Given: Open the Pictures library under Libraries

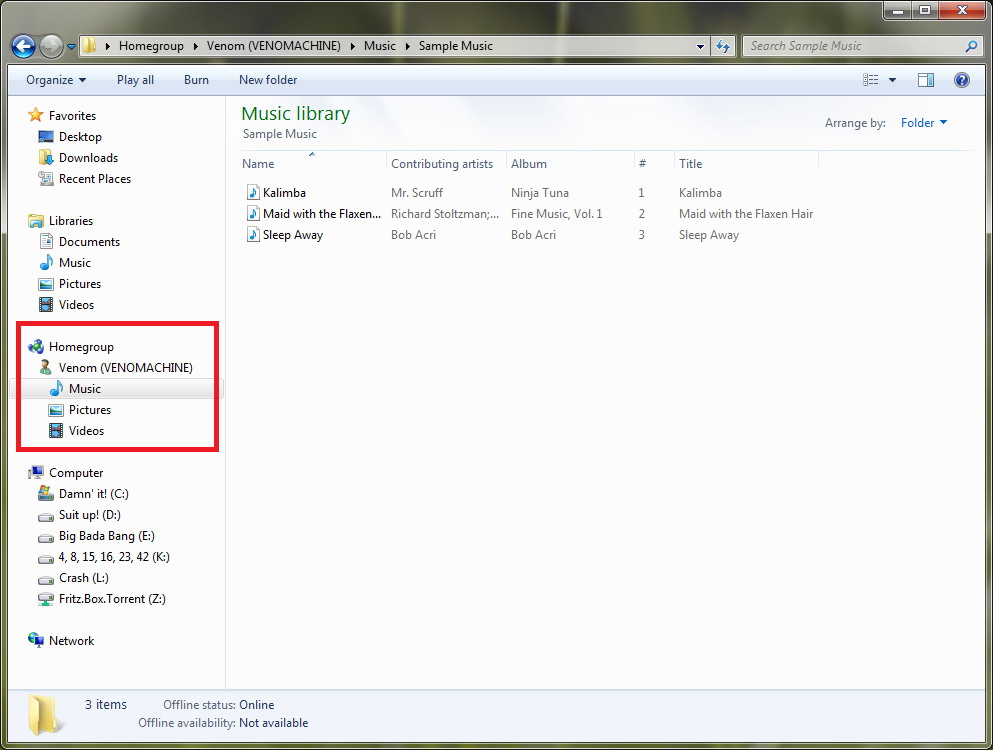Looking at the screenshot, I should pos(80,284).
